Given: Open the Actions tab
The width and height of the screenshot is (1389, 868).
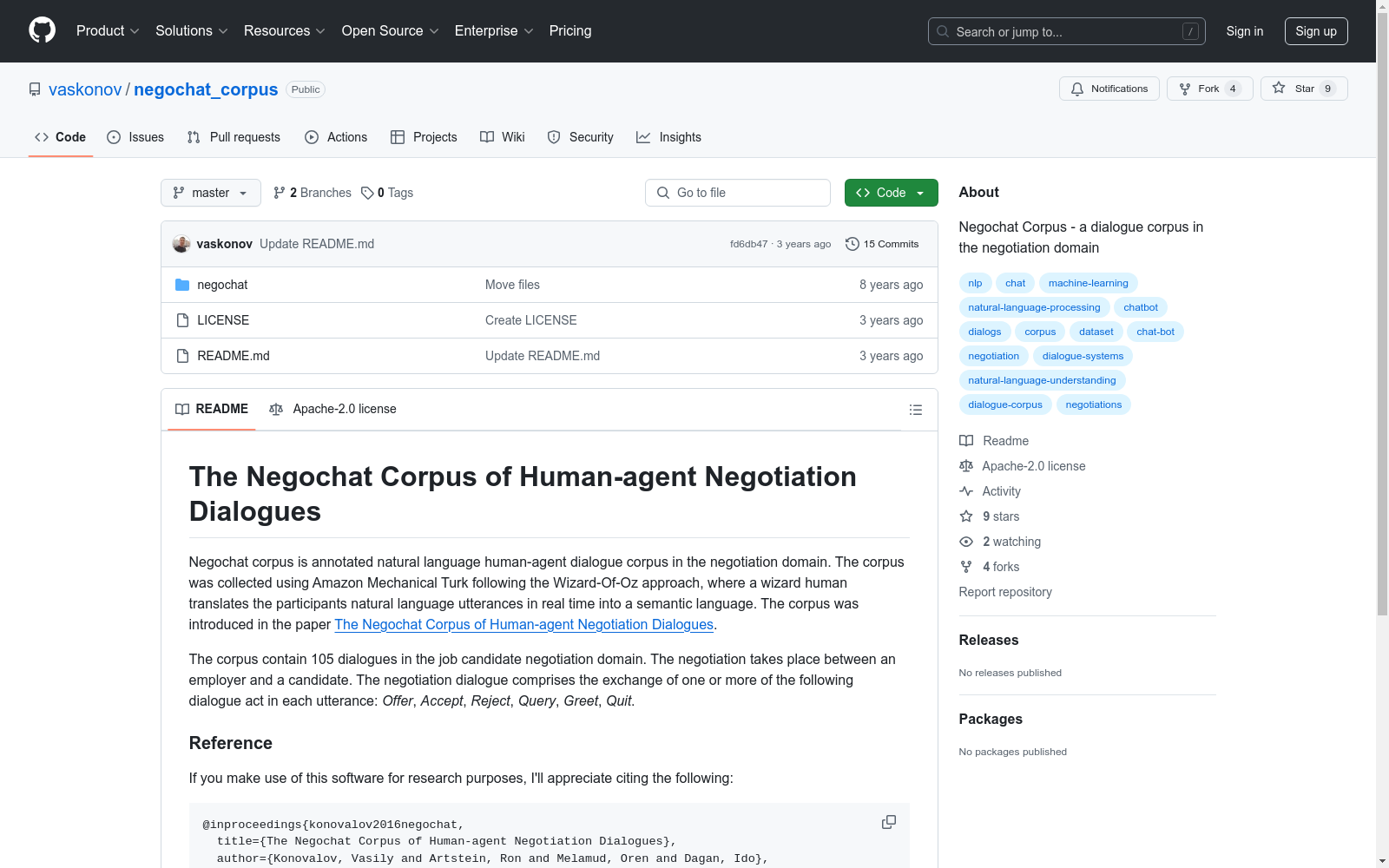Looking at the screenshot, I should coord(336,137).
